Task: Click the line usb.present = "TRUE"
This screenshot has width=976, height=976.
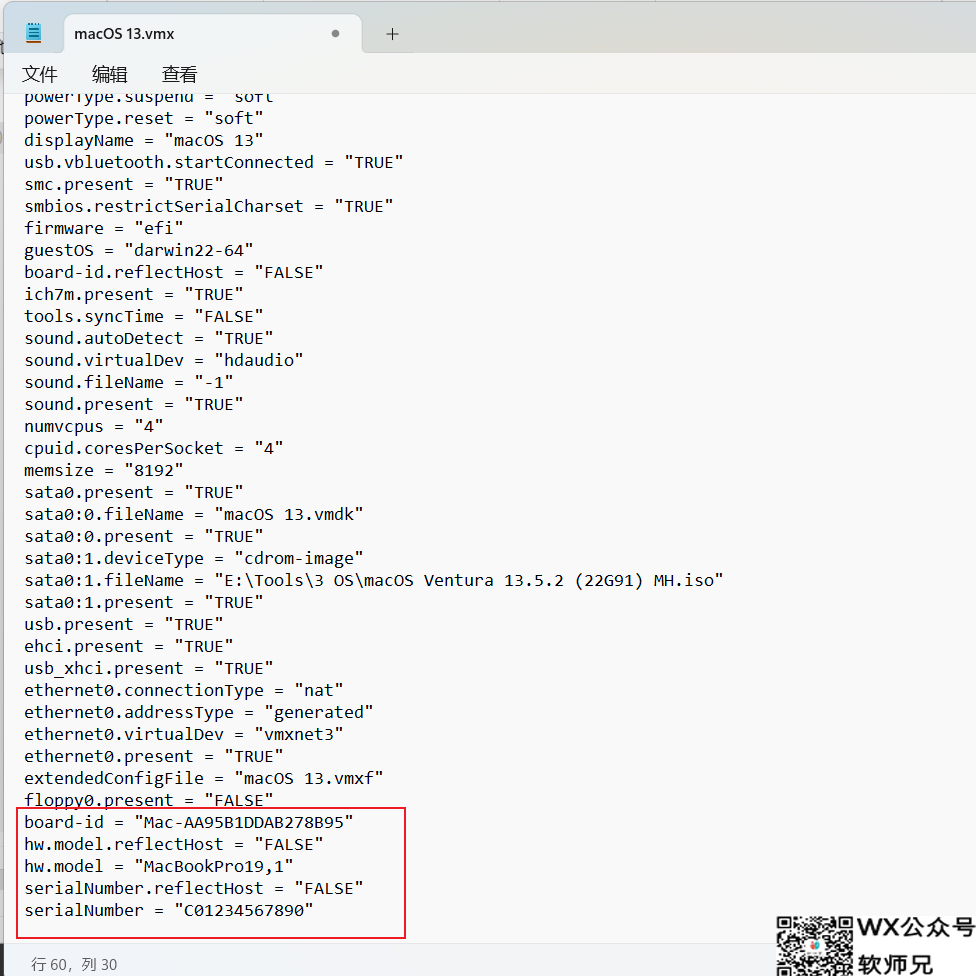Action: (x=124, y=624)
